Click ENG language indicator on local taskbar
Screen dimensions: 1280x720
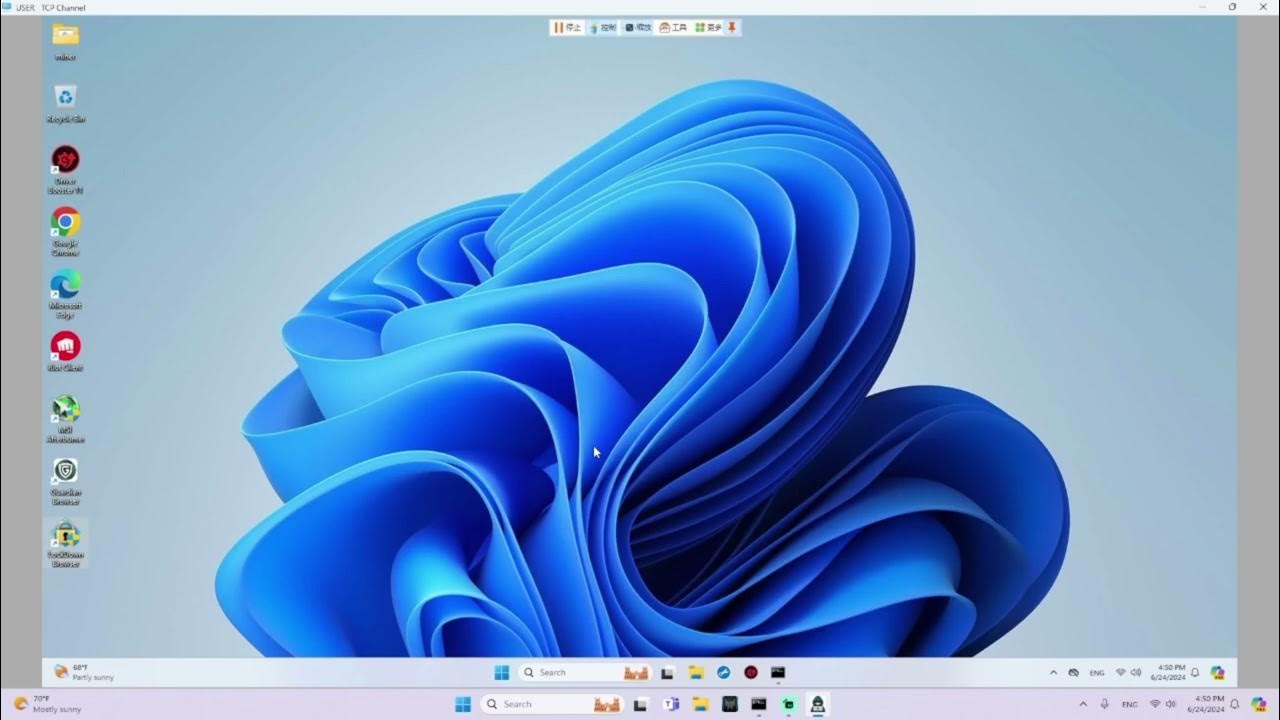(x=1130, y=704)
